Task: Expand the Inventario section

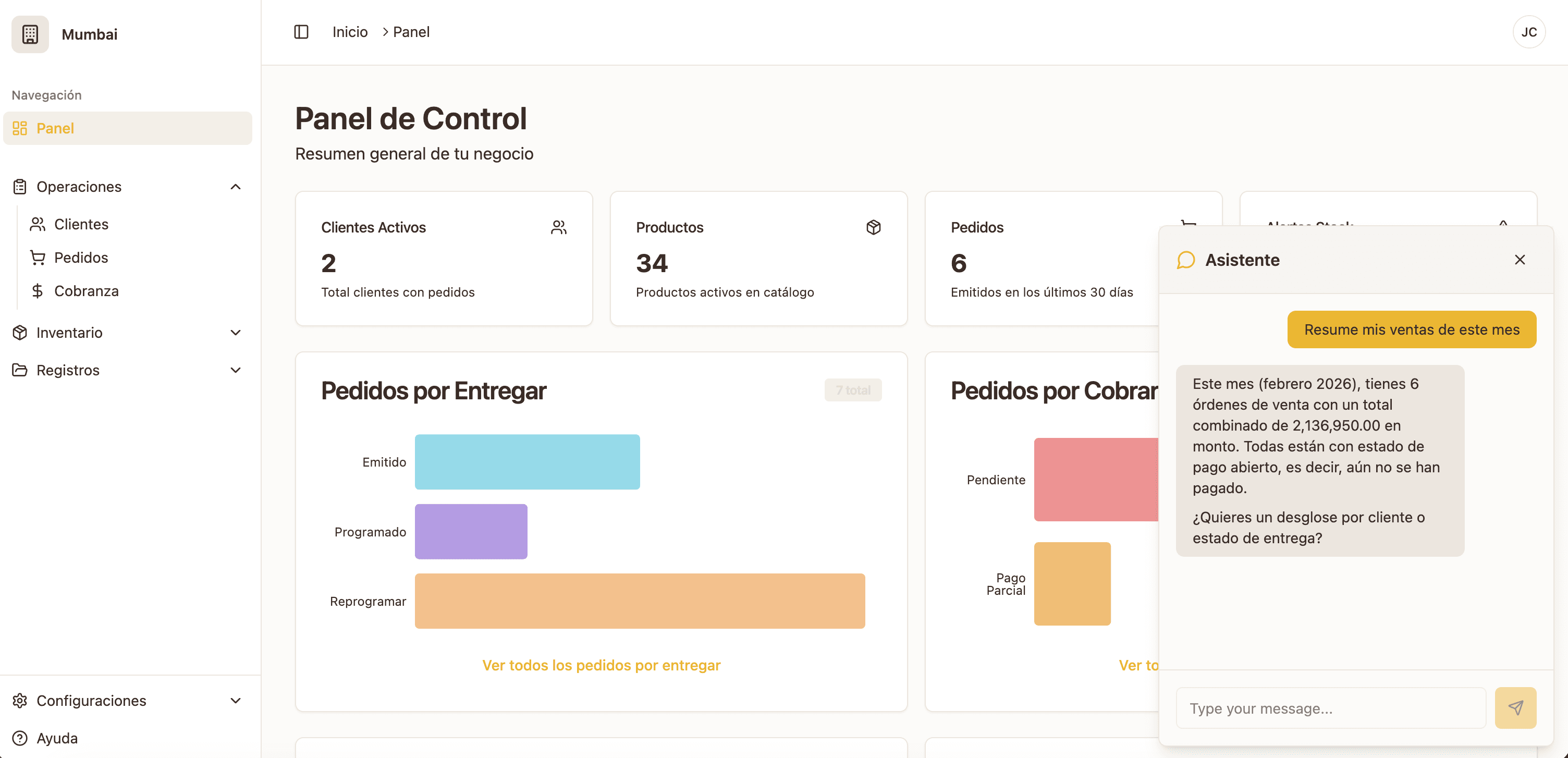Action: click(x=236, y=333)
